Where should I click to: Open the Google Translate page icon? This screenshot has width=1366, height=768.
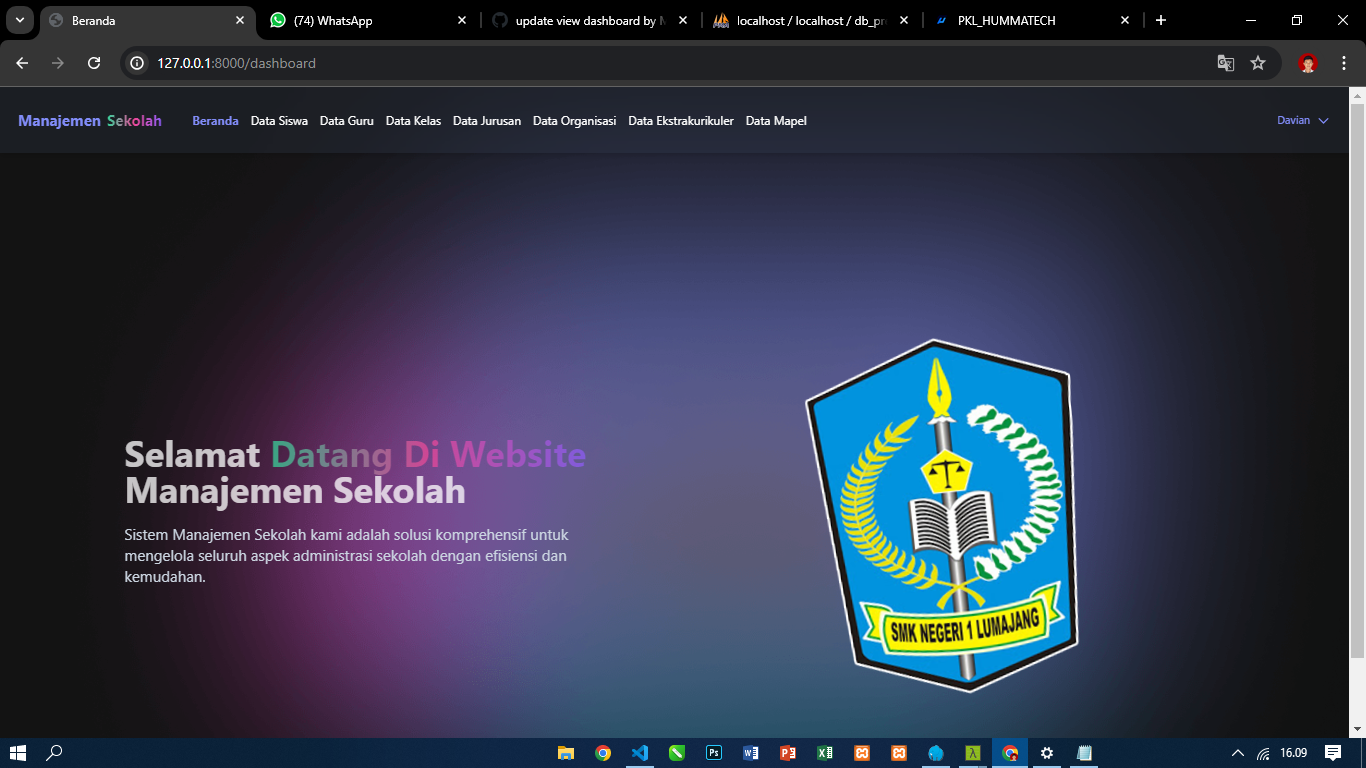(x=1225, y=63)
